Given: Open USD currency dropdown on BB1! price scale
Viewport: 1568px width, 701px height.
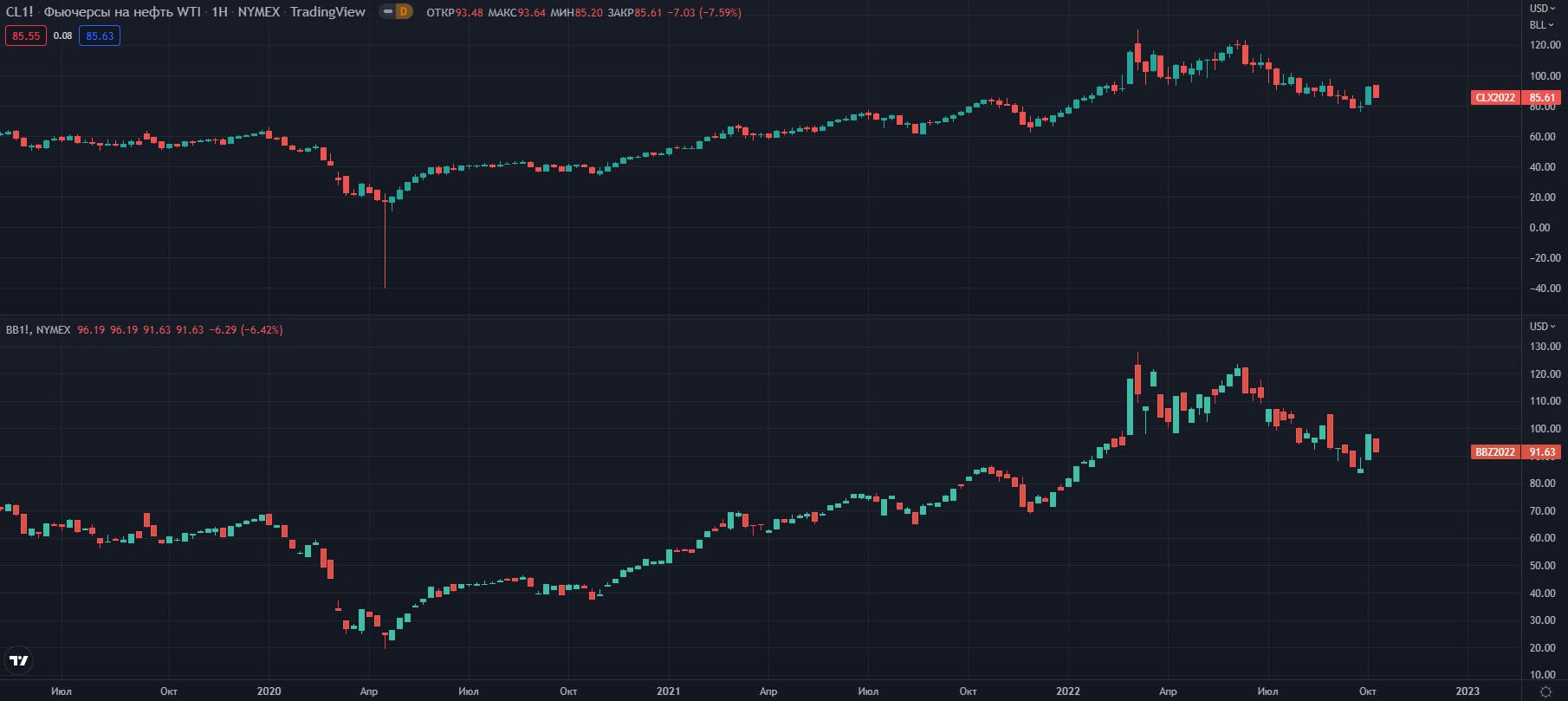Looking at the screenshot, I should 1541,327.
